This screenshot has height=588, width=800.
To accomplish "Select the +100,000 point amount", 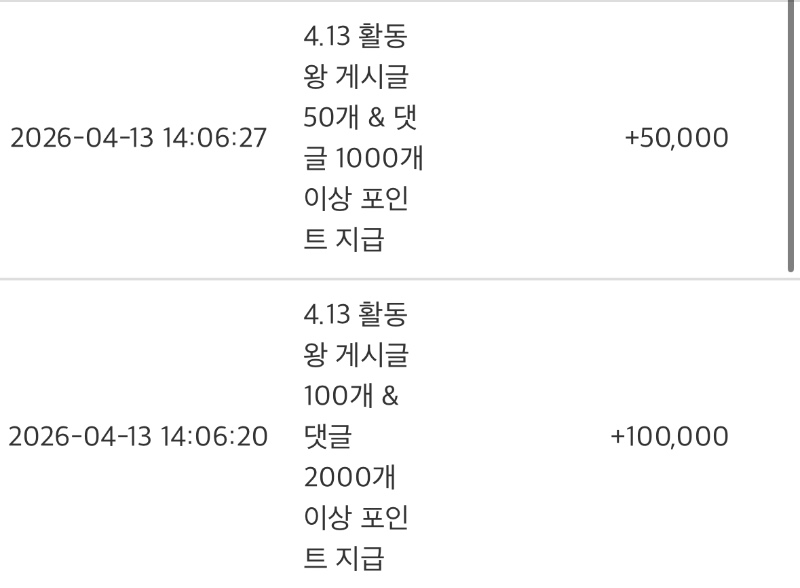I will click(x=668, y=437).
